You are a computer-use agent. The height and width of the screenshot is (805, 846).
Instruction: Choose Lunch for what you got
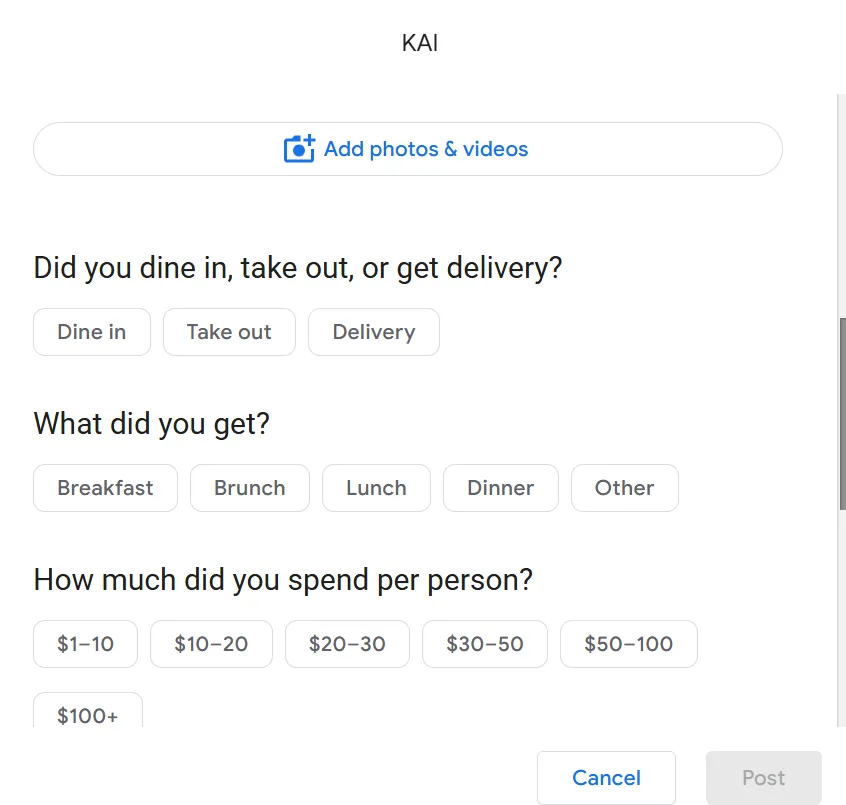[x=376, y=488]
